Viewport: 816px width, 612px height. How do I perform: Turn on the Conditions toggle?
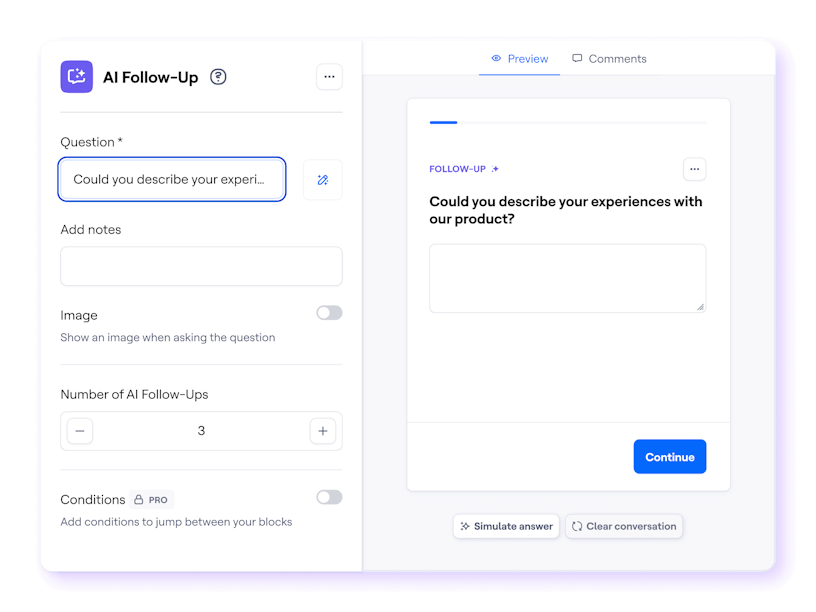pyautogui.click(x=329, y=497)
